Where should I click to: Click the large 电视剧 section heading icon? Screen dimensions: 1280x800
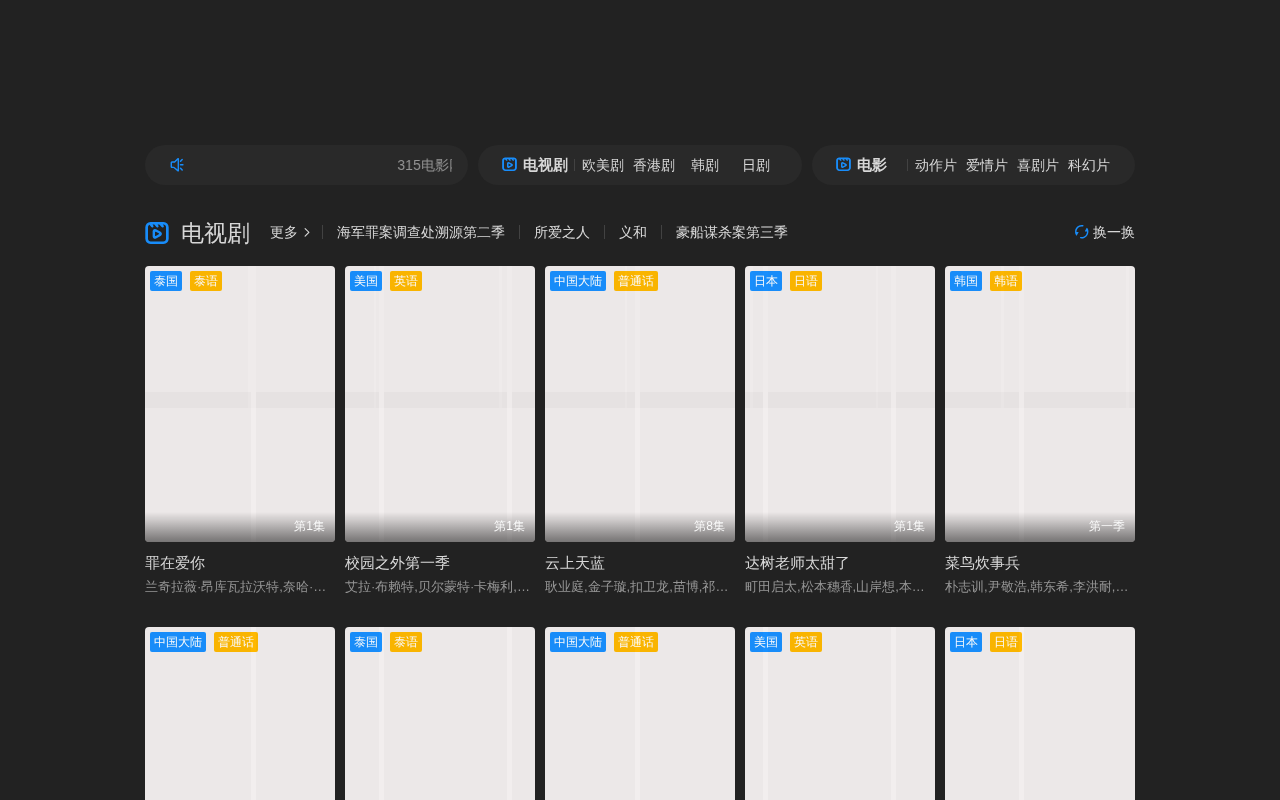[157, 233]
